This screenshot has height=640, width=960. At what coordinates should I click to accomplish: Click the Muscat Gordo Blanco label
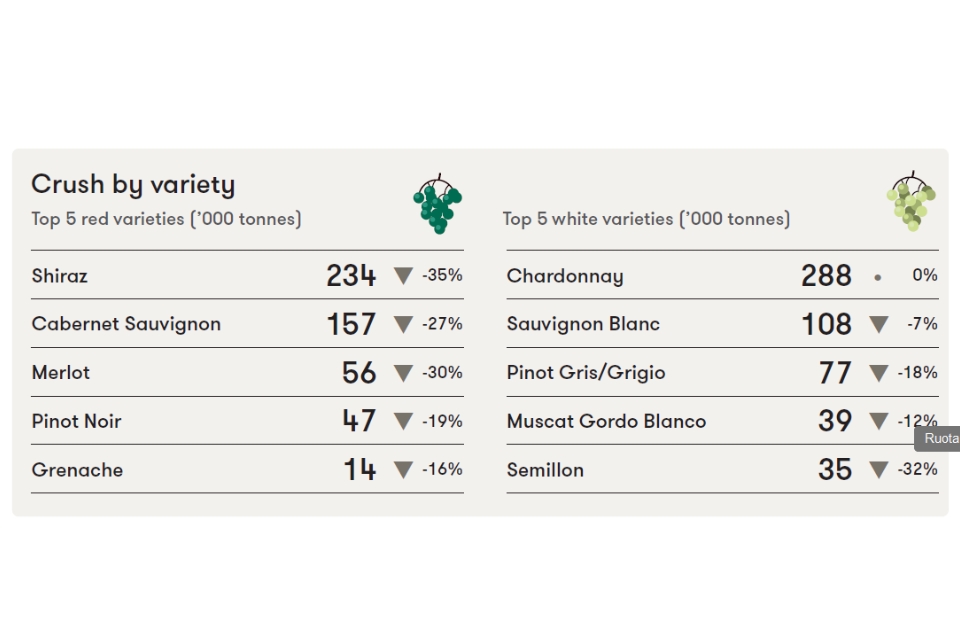tap(606, 421)
